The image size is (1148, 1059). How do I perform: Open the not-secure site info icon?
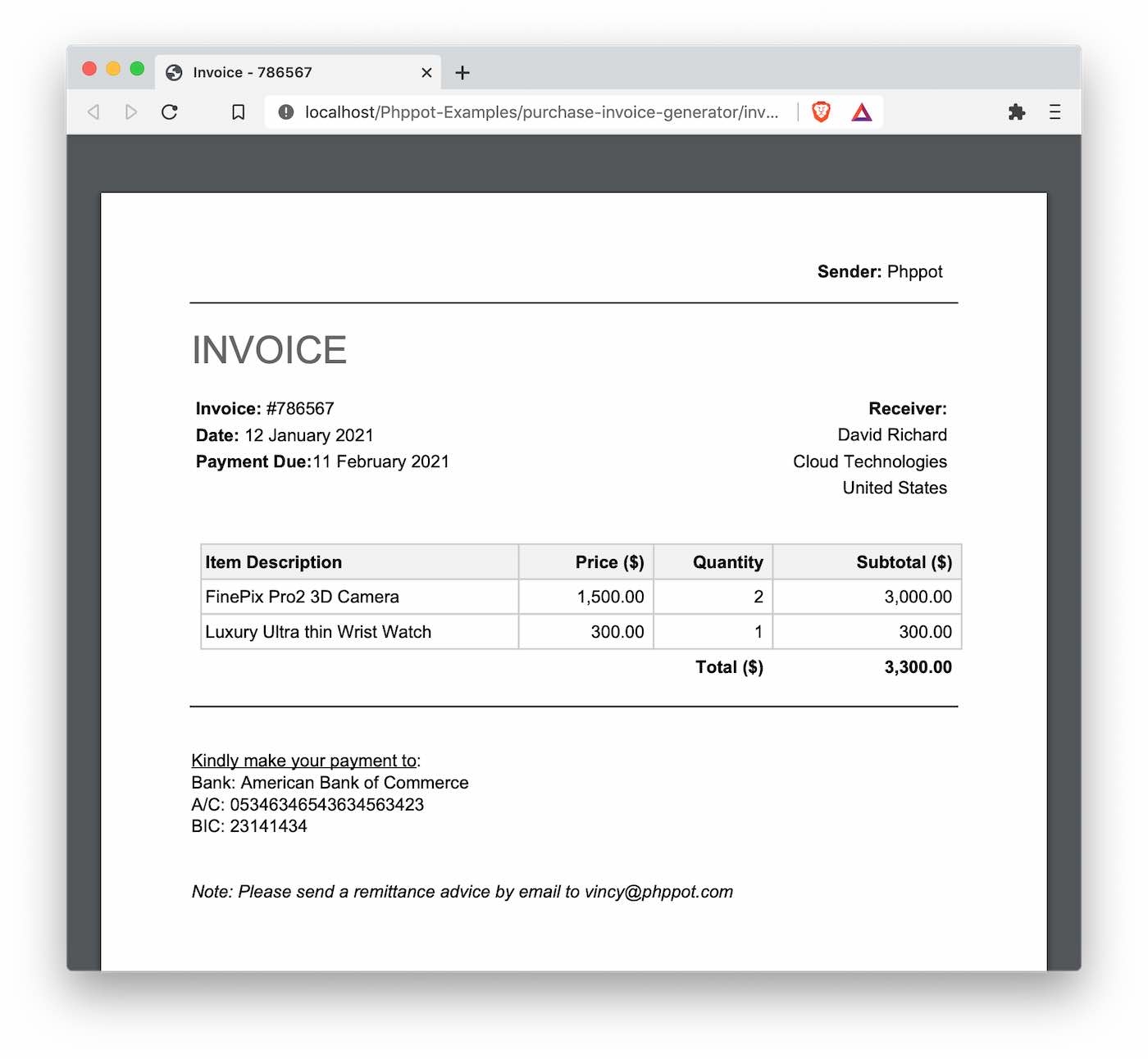[x=285, y=112]
